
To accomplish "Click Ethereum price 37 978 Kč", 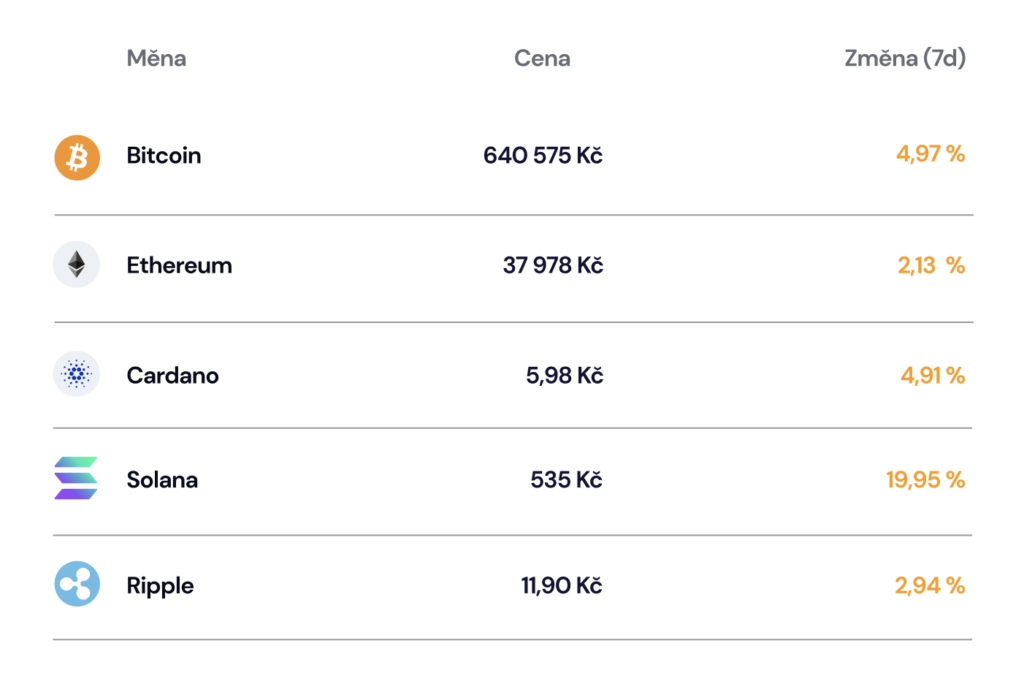I will point(552,265).
